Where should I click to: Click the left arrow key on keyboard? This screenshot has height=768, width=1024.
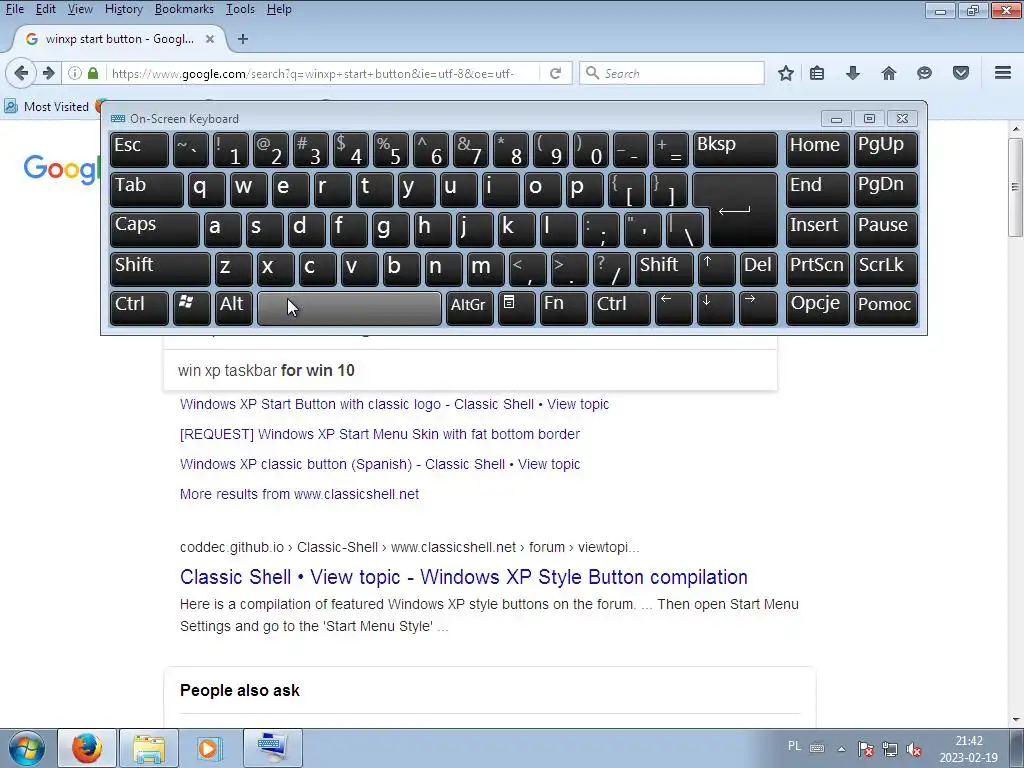pyautogui.click(x=673, y=308)
